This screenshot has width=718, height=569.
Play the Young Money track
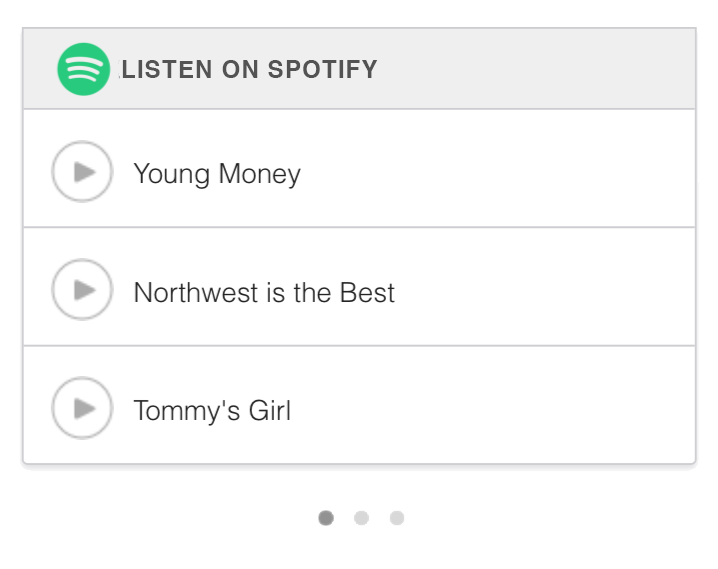click(82, 173)
